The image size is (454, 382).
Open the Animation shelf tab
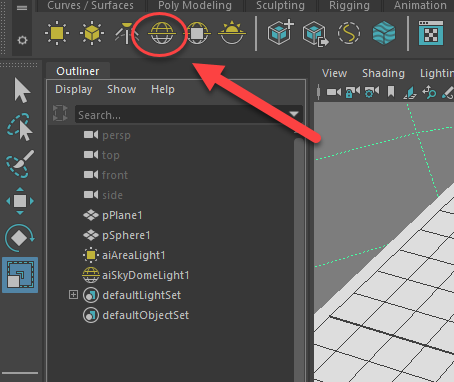[x=420, y=5]
